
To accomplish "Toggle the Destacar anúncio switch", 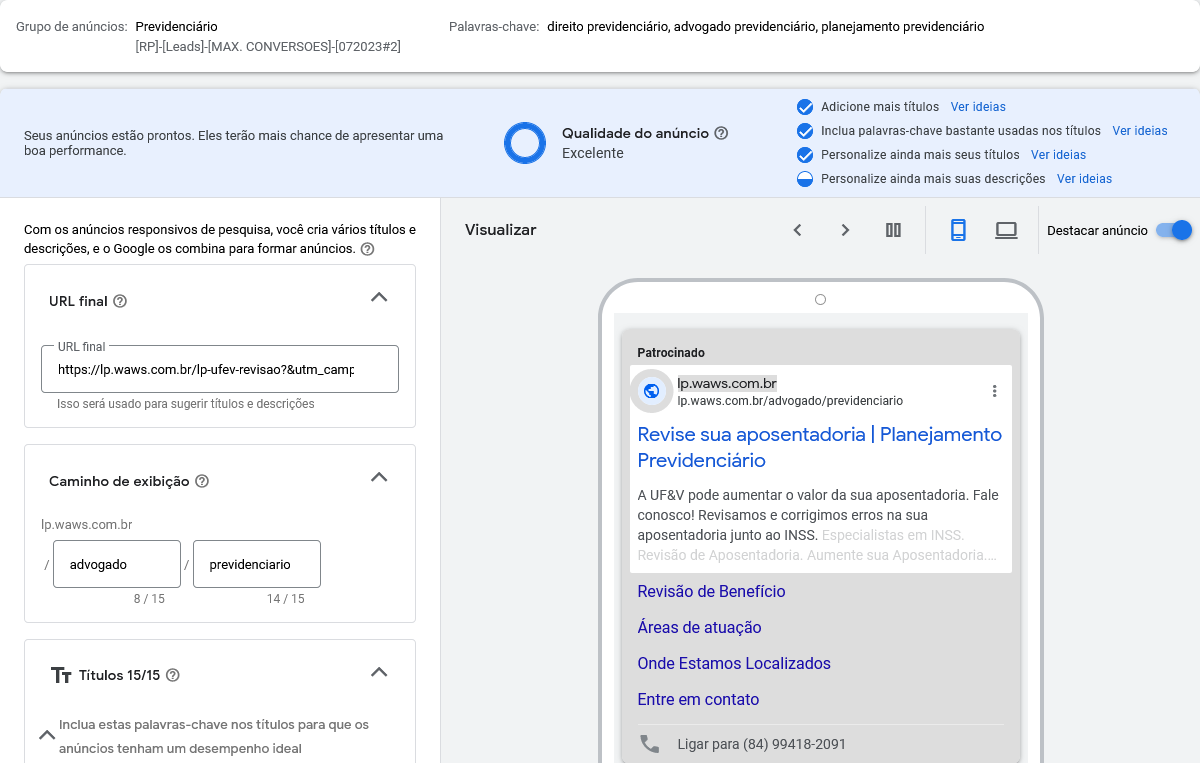I will pyautogui.click(x=1173, y=230).
